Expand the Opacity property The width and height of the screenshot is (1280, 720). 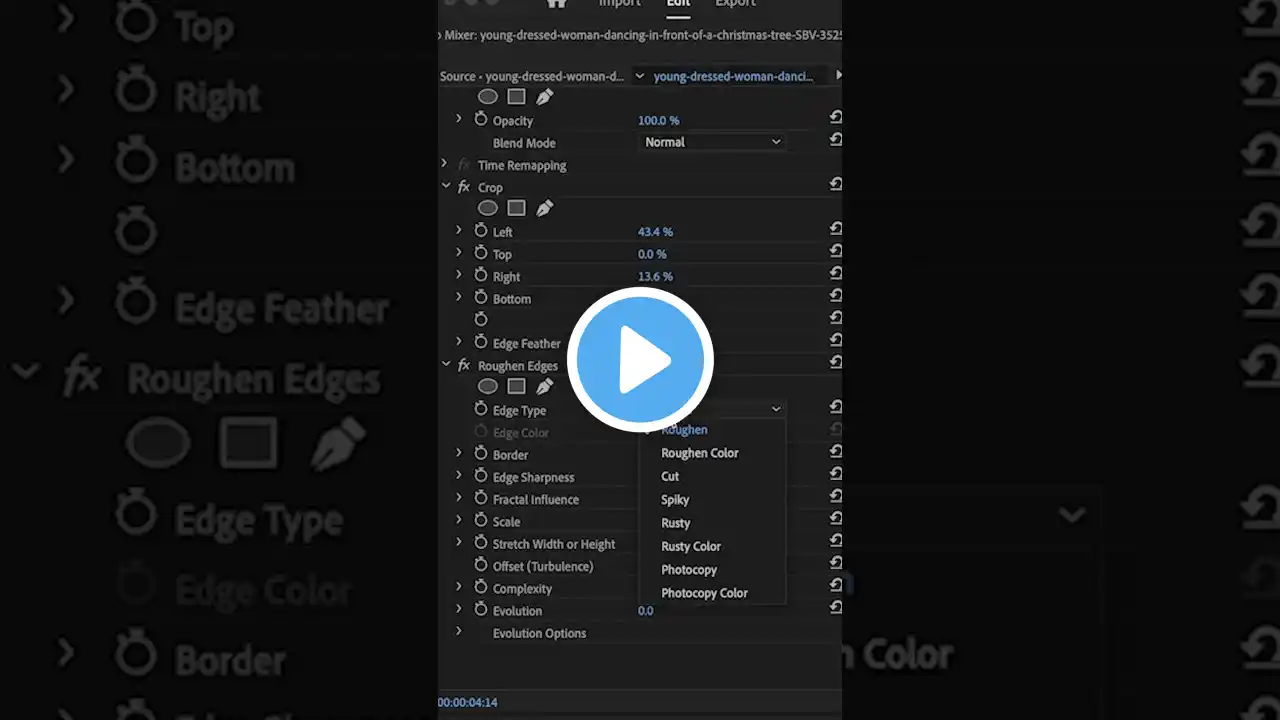459,119
